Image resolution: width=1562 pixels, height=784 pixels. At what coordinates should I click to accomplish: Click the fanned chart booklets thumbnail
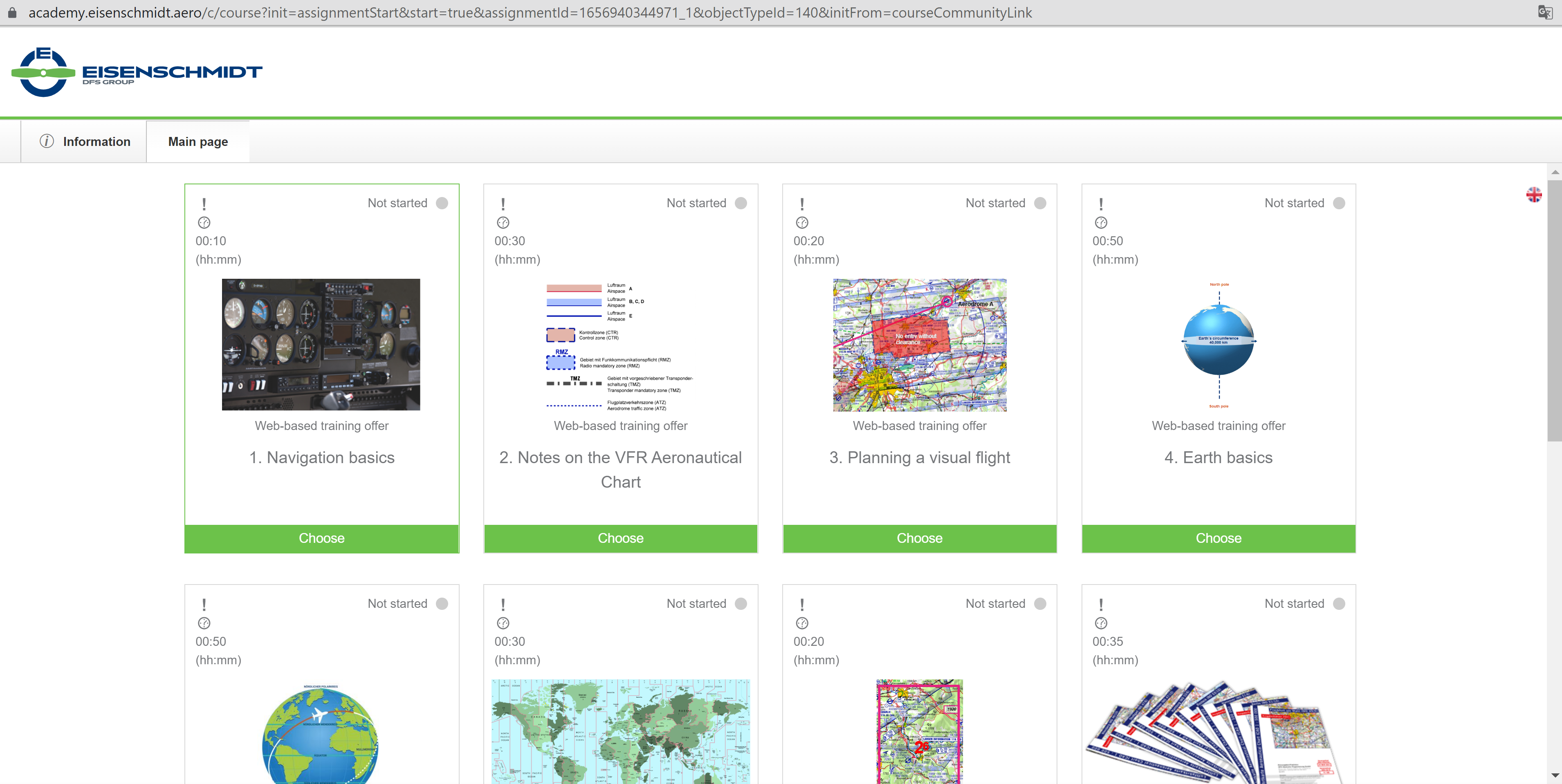coord(1214,732)
